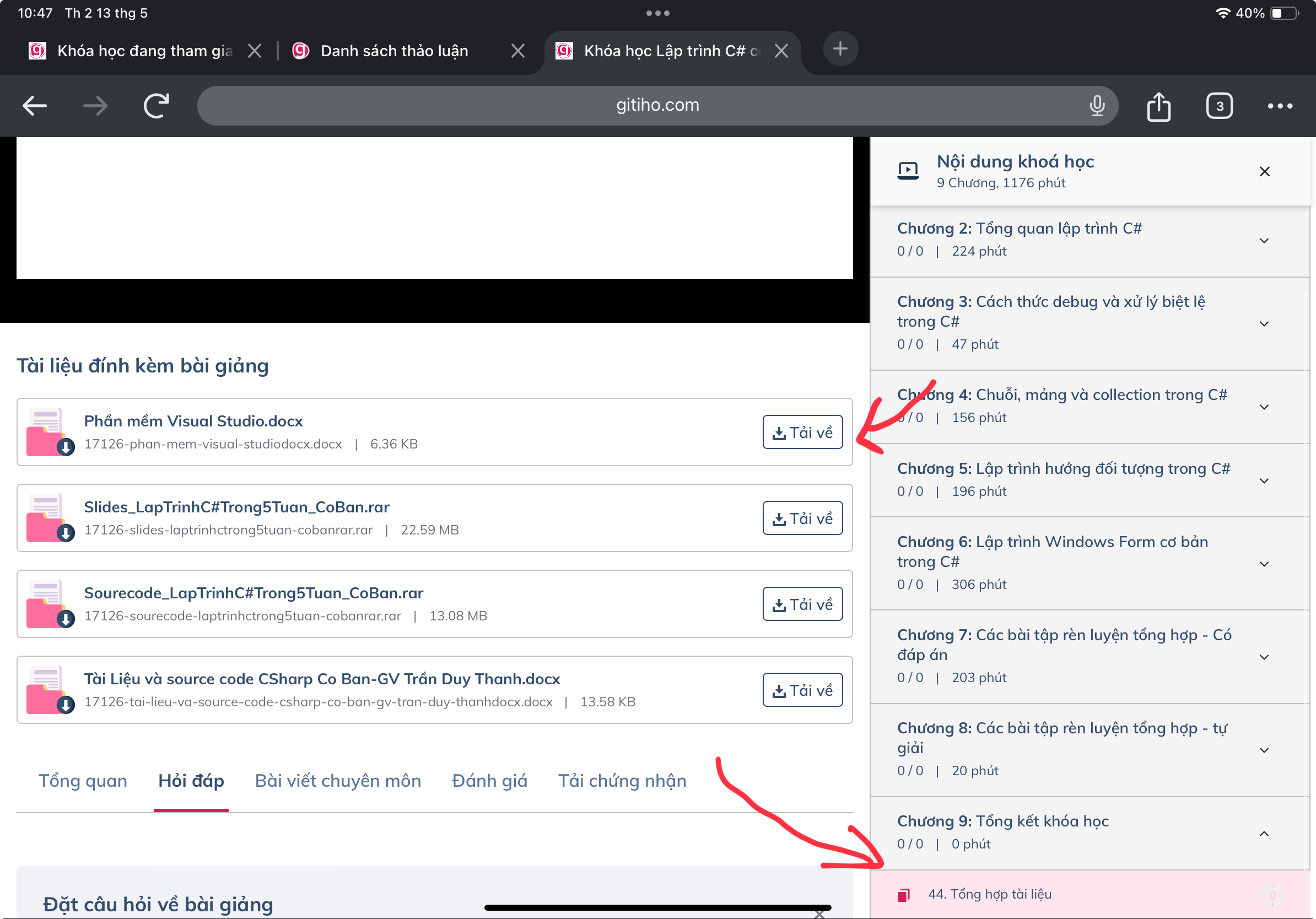
Task: Switch to Danh sách thảo luận browser tab
Action: 395,51
